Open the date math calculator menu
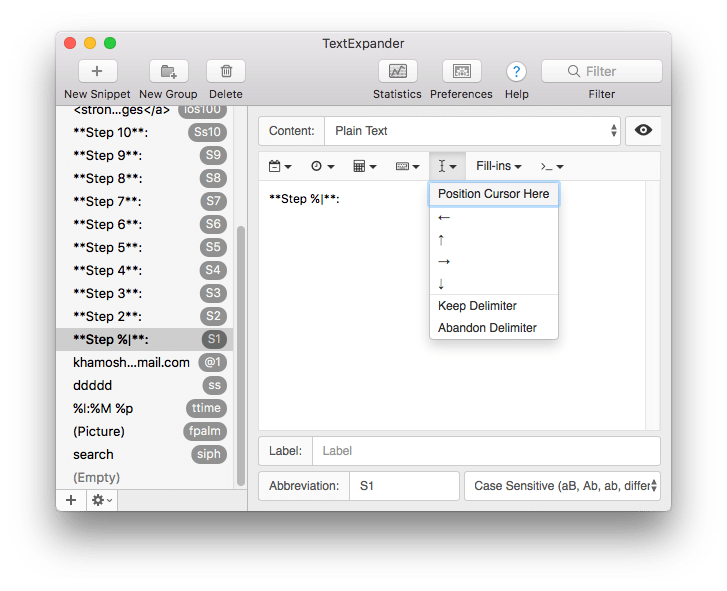 pyautogui.click(x=365, y=166)
